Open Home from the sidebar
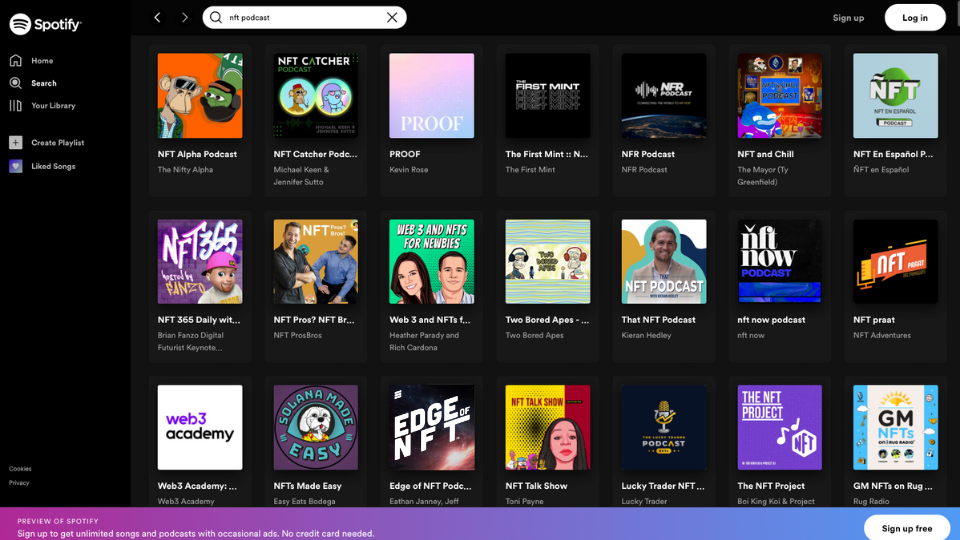 click(x=31, y=61)
